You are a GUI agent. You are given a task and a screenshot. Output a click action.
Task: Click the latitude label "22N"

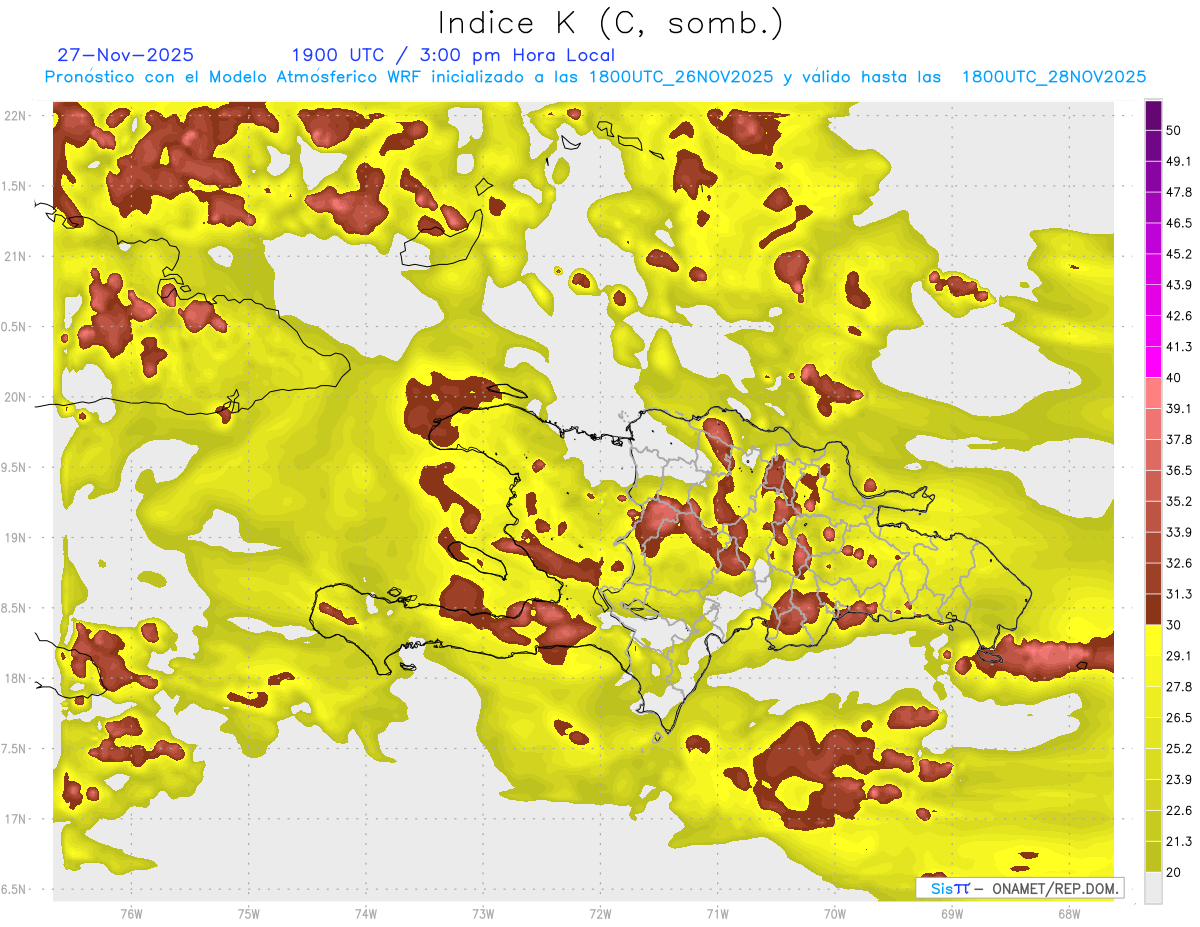click(x=16, y=116)
